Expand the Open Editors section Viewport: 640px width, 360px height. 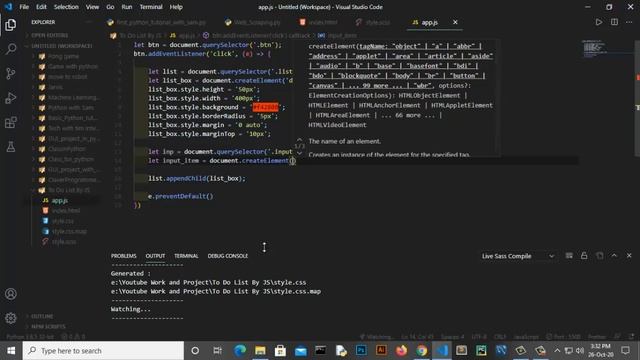49,35
